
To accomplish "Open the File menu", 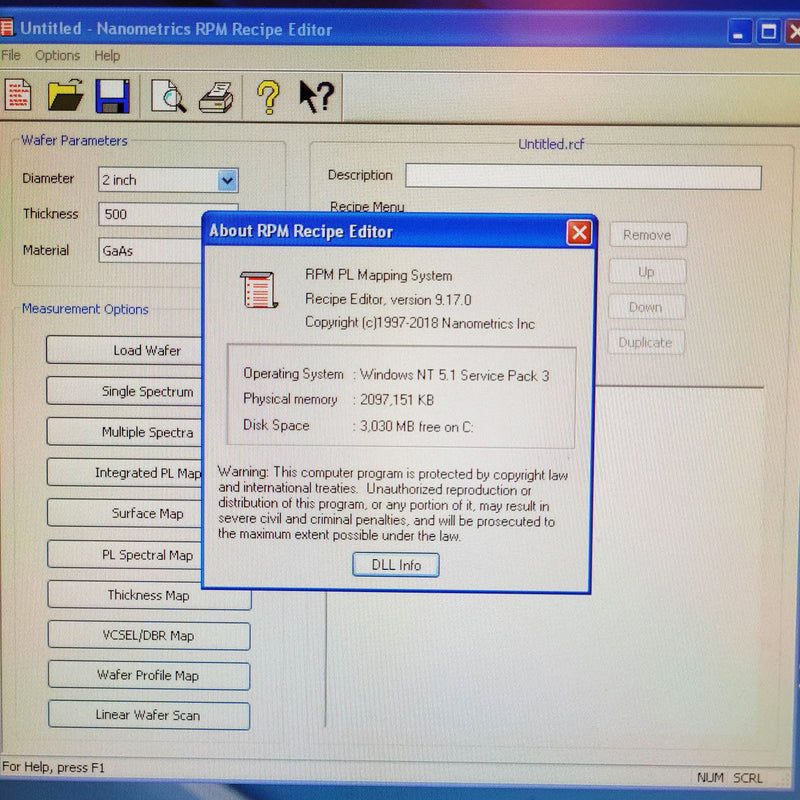I will pos(11,55).
